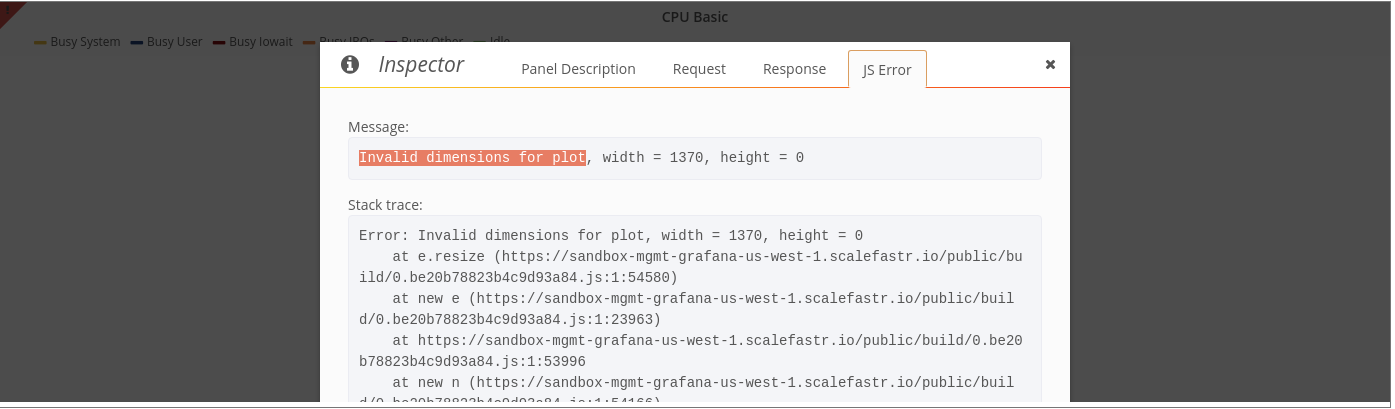Open the CPU Basic panel title menu
Screen dimensions: 1395x409
click(695, 17)
